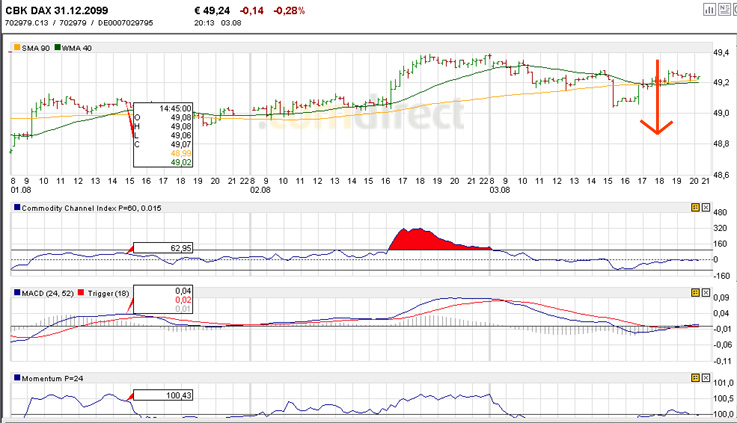
Task: Click the 0,09 MACD axis label
Action: pyautogui.click(x=721, y=298)
